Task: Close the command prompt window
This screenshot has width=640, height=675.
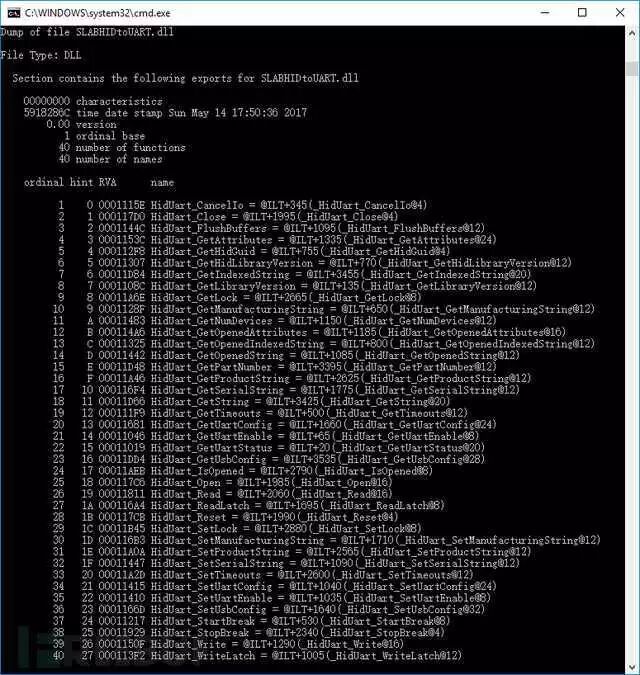Action: coord(620,12)
